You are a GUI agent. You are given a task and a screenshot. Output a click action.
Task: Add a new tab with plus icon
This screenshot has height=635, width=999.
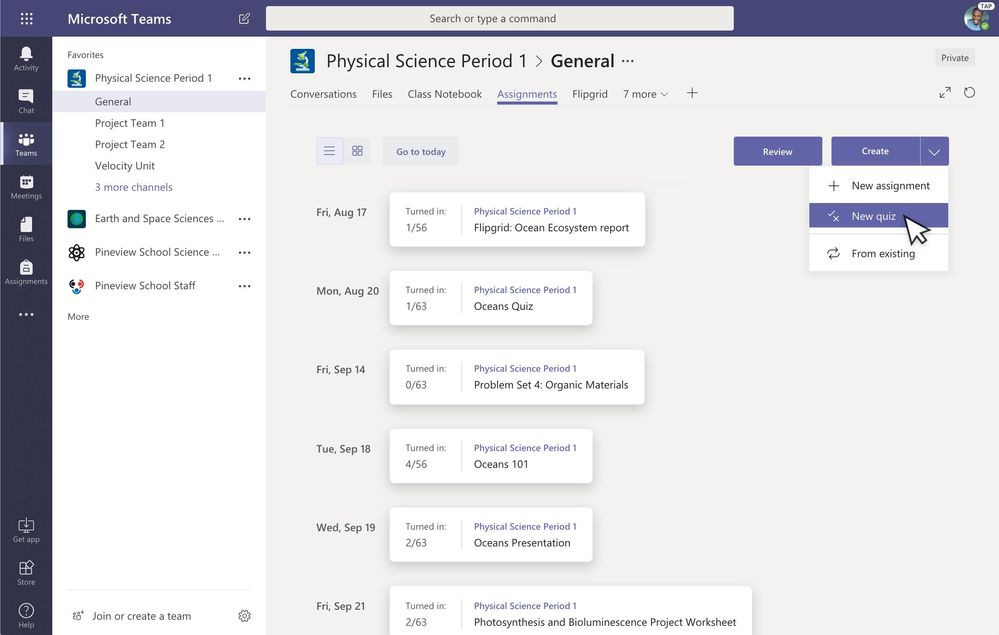click(x=692, y=93)
